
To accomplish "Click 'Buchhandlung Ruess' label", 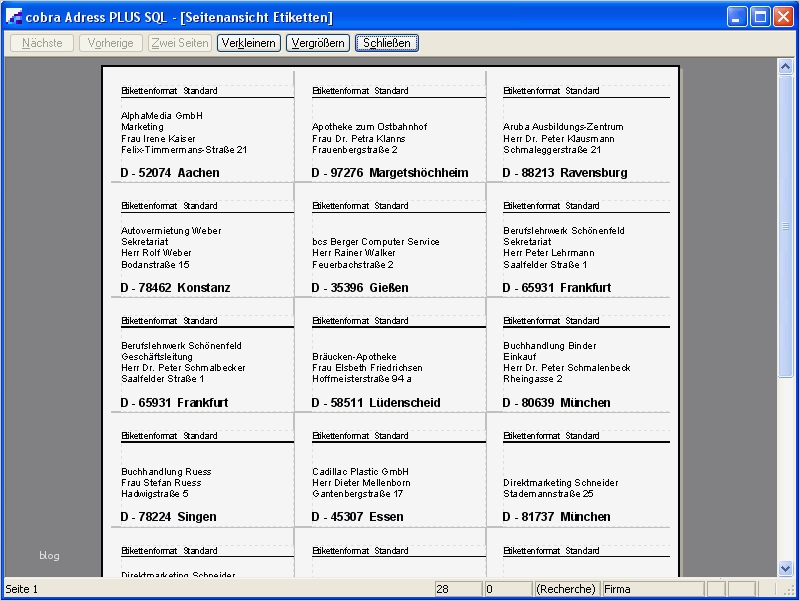I will (x=166, y=472).
